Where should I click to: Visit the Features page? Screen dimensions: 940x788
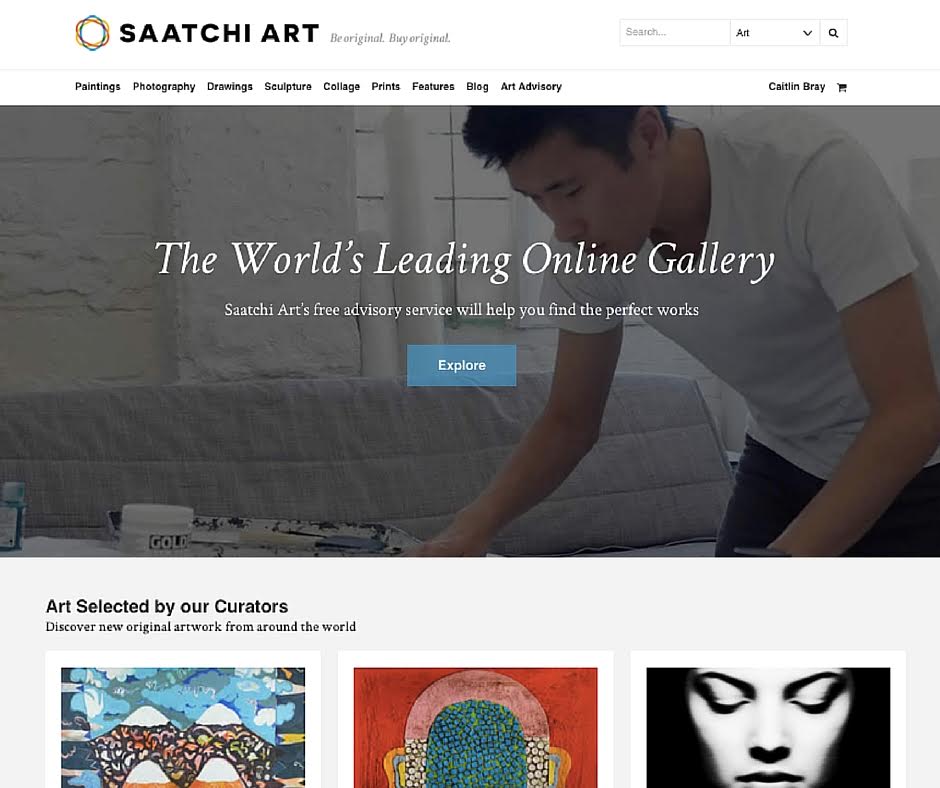[x=433, y=86]
